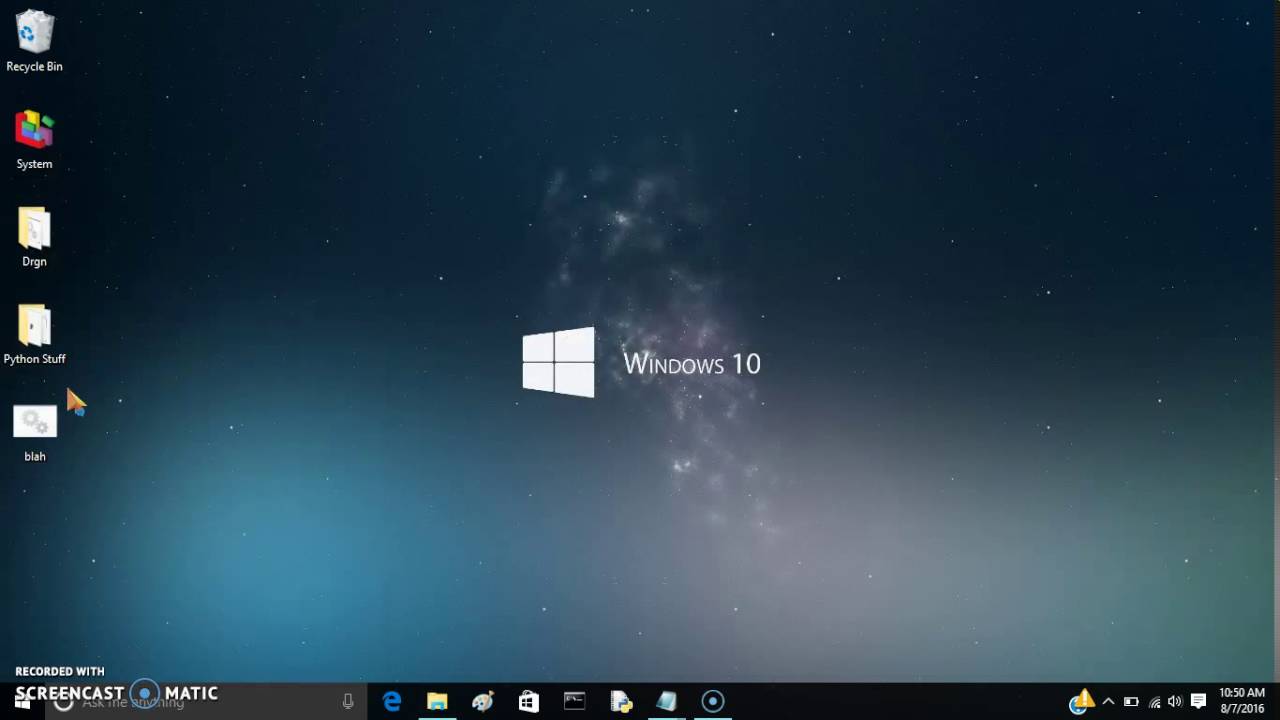Viewport: 1280px width, 720px height.
Task: Open the Action Center notifications
Action: click(x=1199, y=702)
